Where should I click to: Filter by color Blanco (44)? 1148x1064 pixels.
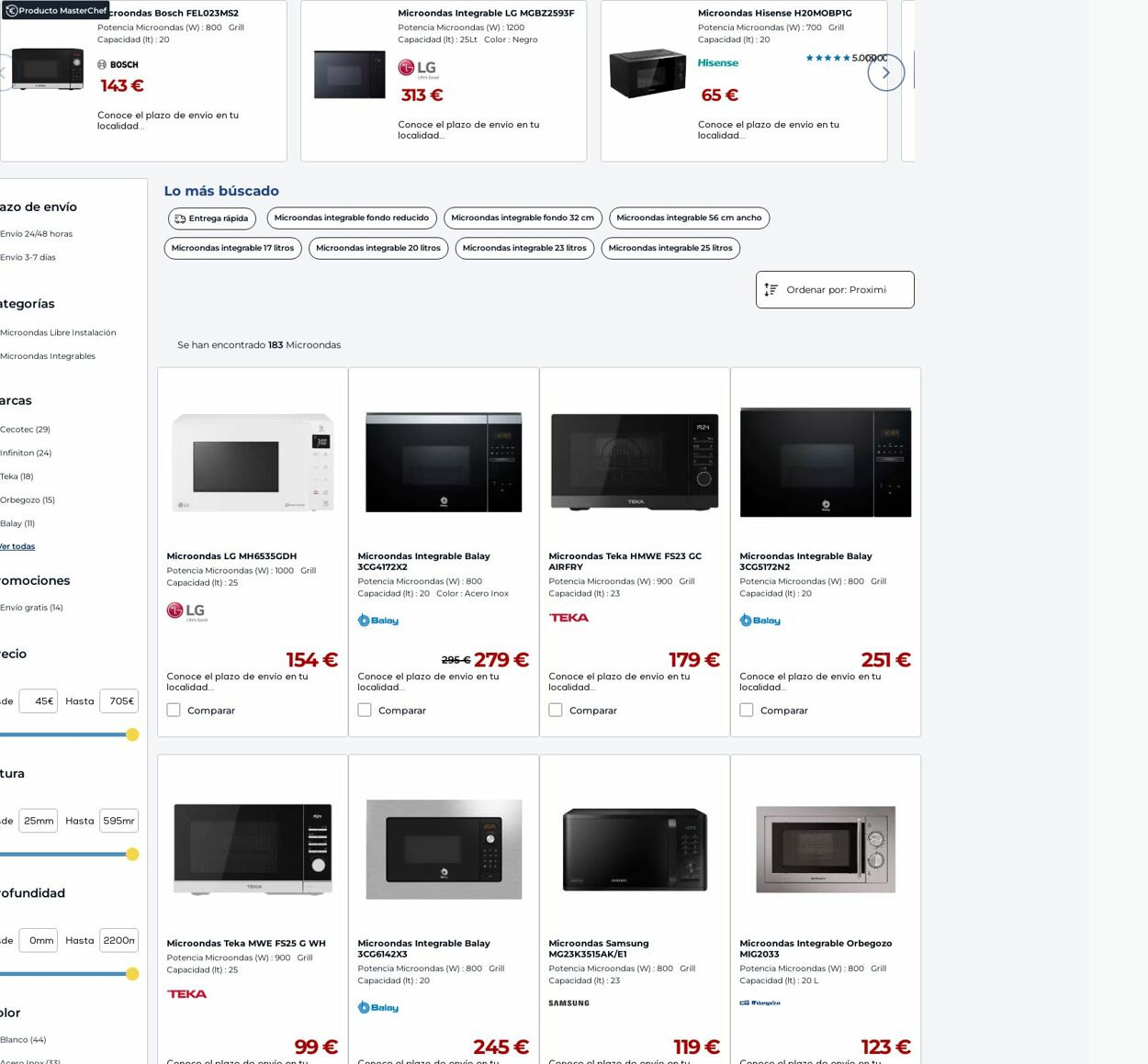pos(24,1040)
